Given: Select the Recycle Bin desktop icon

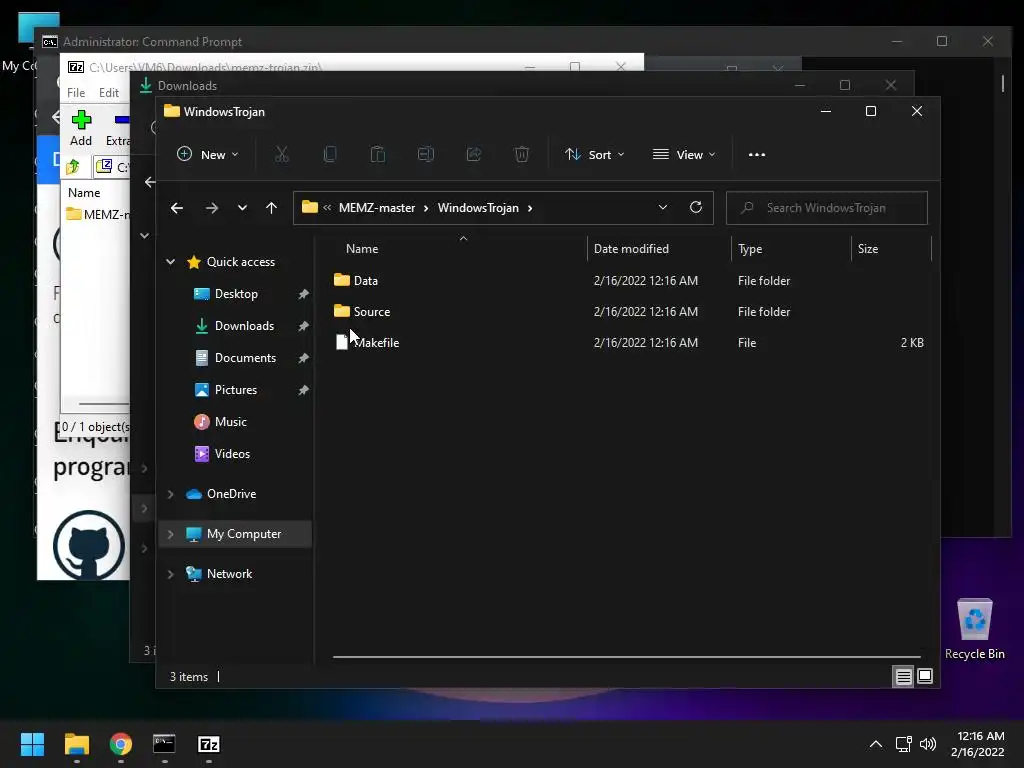Looking at the screenshot, I should [974, 629].
